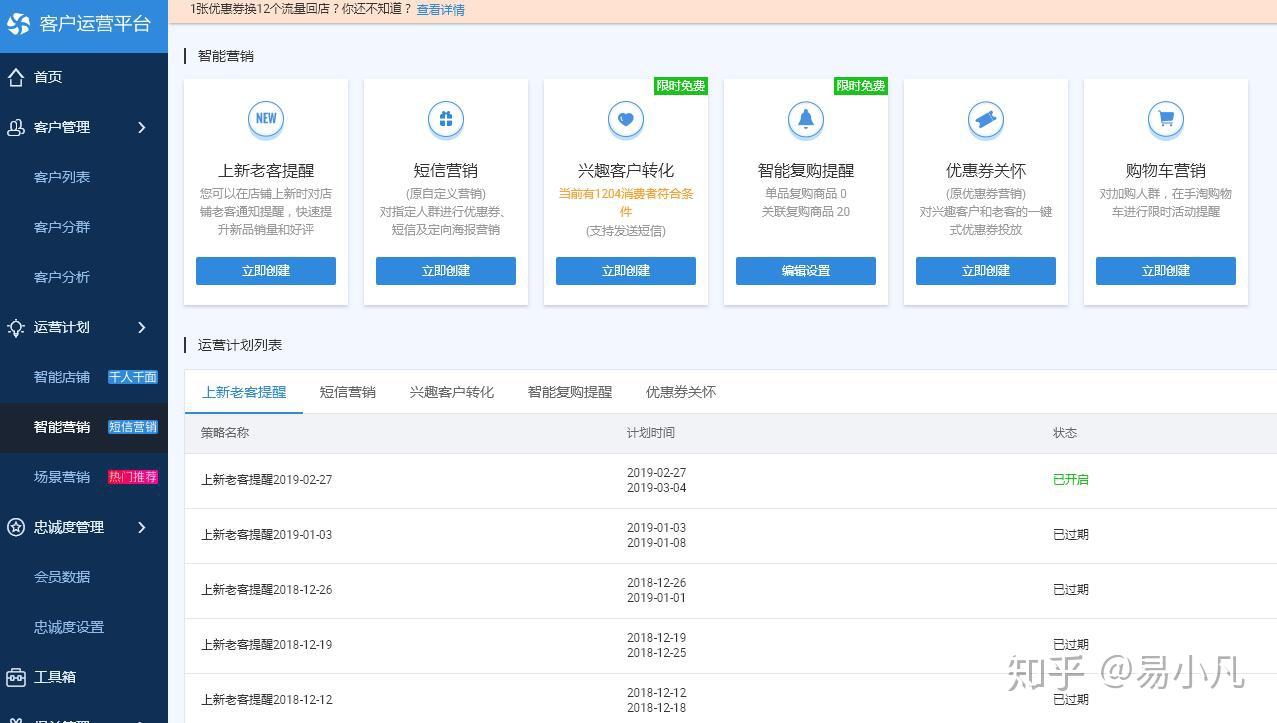This screenshot has height=723, width=1277.
Task: Switch to the 短信营销 tab
Action: [348, 392]
